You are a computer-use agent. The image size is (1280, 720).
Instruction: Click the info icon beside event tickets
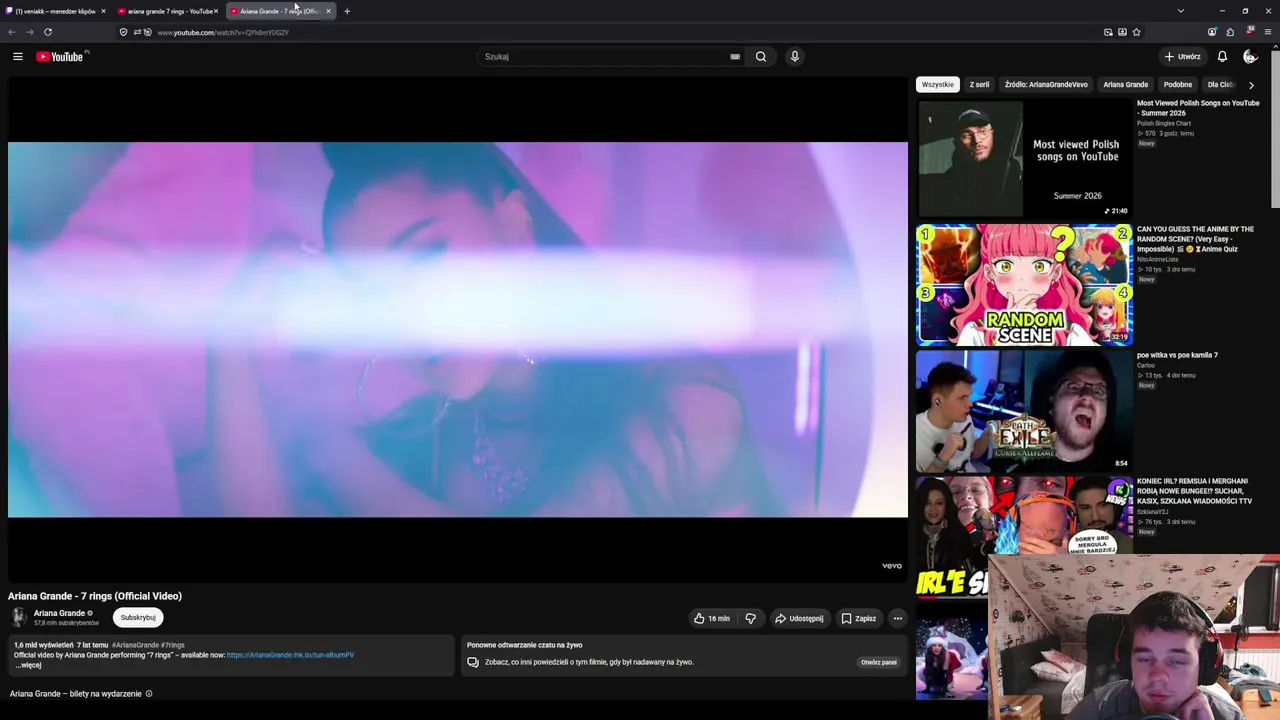point(149,694)
